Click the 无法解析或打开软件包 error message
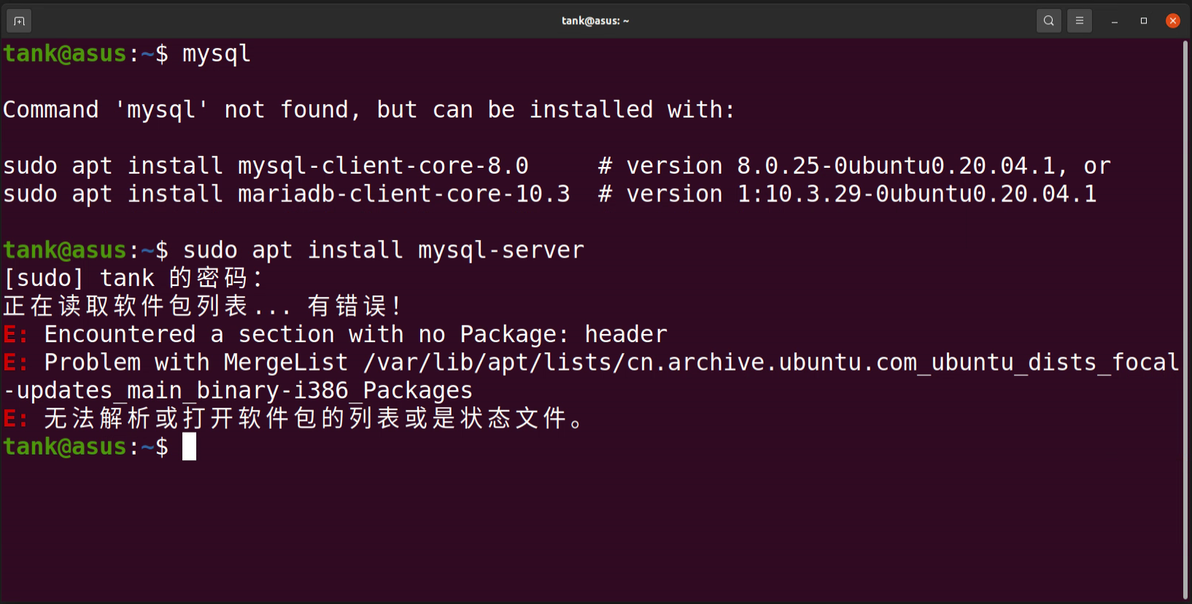Screen dimensions: 1192x604 [313, 419]
